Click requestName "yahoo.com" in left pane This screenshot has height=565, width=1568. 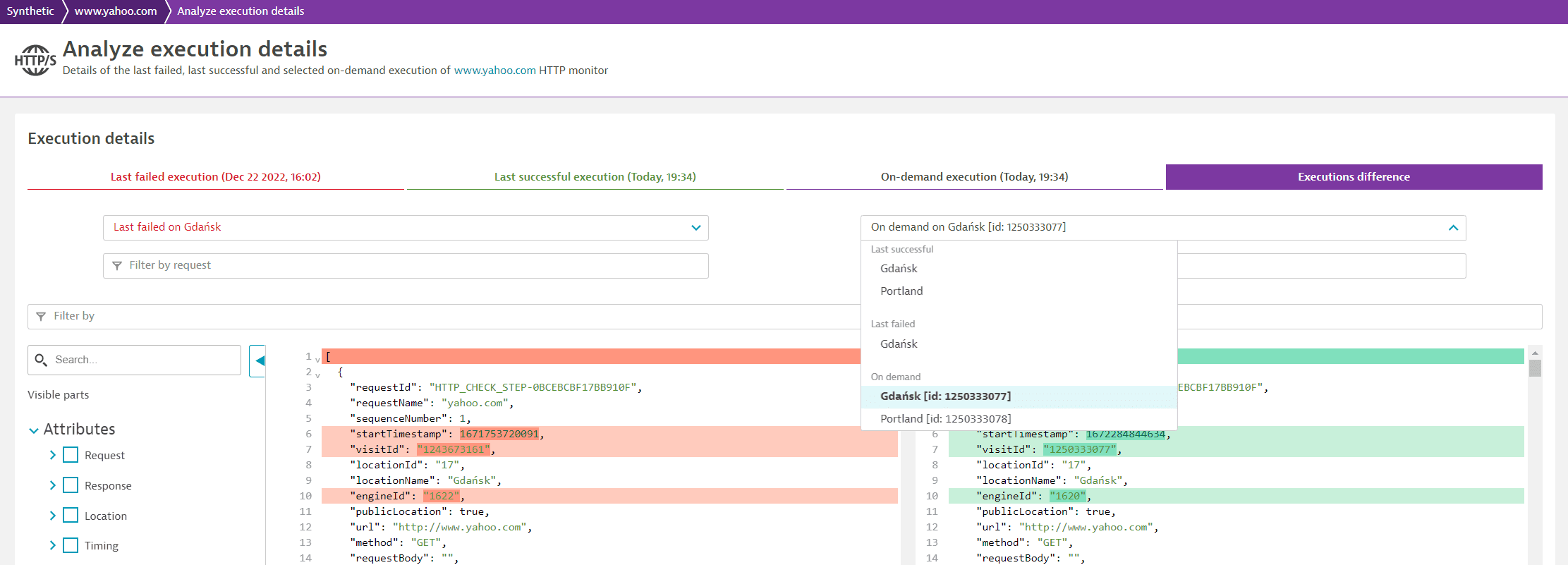(x=475, y=403)
